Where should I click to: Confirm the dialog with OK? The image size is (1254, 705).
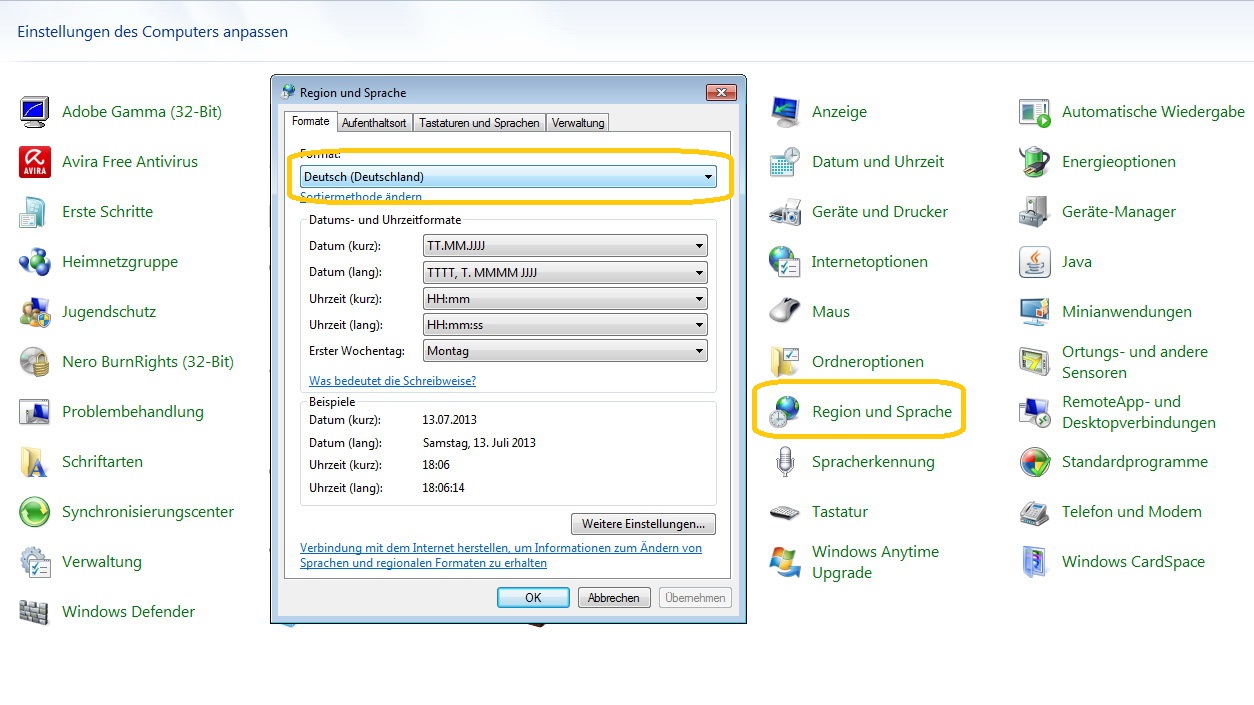click(x=533, y=598)
